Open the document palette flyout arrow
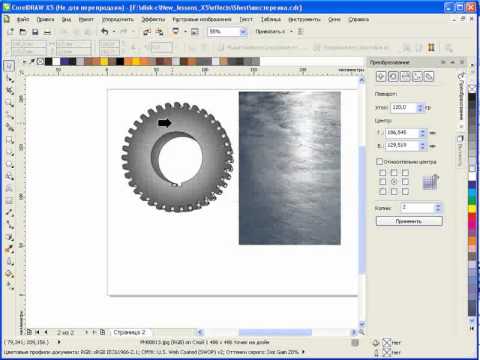The height and width of the screenshot is (360, 480). coord(24,61)
